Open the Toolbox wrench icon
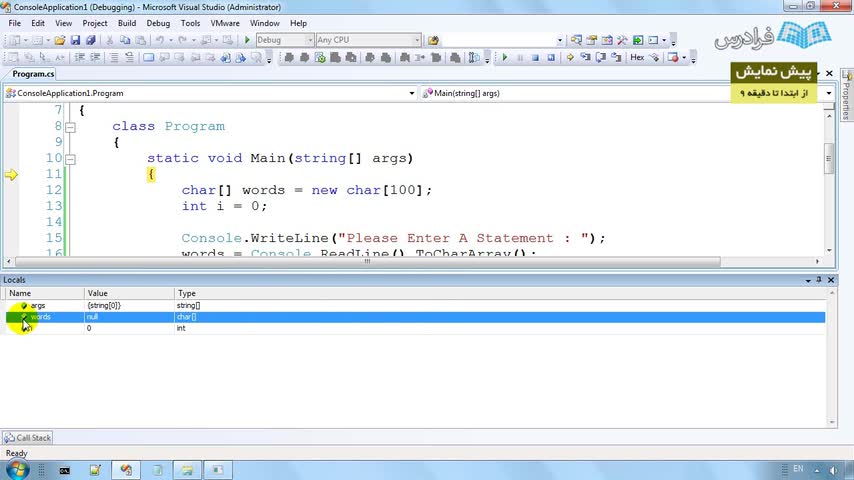854x480 pixels. click(x=622, y=40)
